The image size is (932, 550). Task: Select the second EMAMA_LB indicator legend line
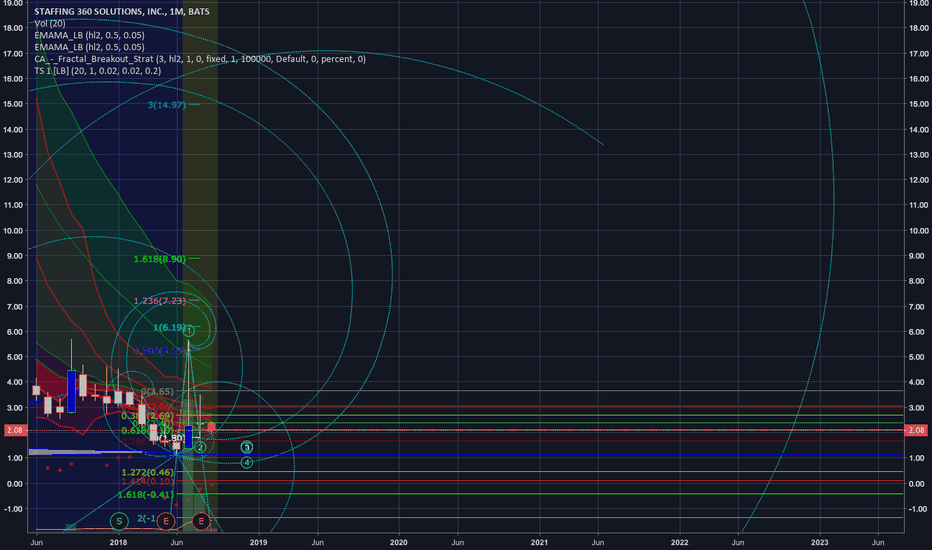89,47
